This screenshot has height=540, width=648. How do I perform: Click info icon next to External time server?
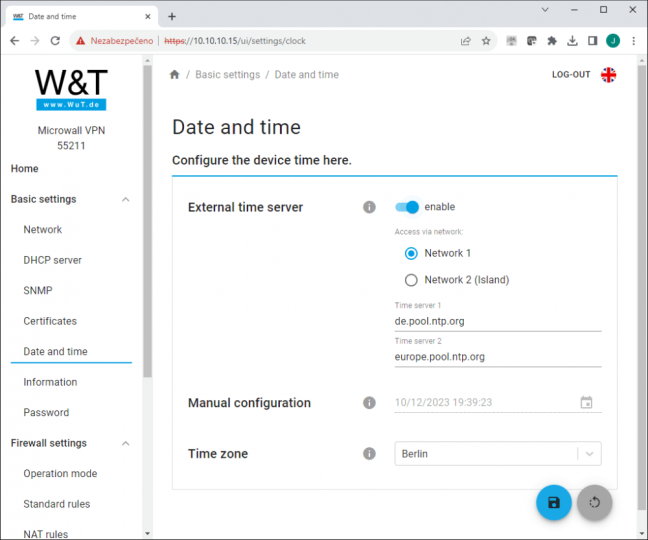point(369,207)
